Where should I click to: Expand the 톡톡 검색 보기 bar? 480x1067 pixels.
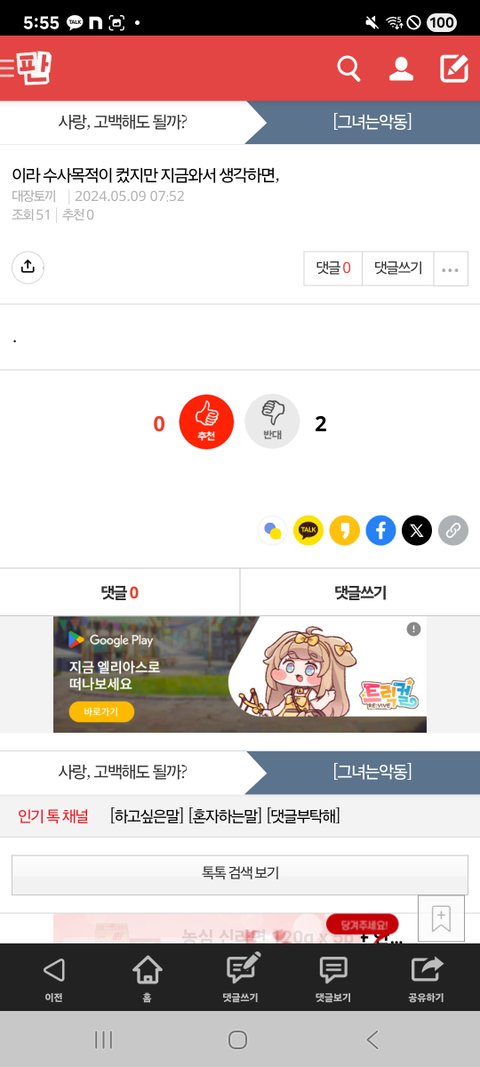pyautogui.click(x=240, y=874)
